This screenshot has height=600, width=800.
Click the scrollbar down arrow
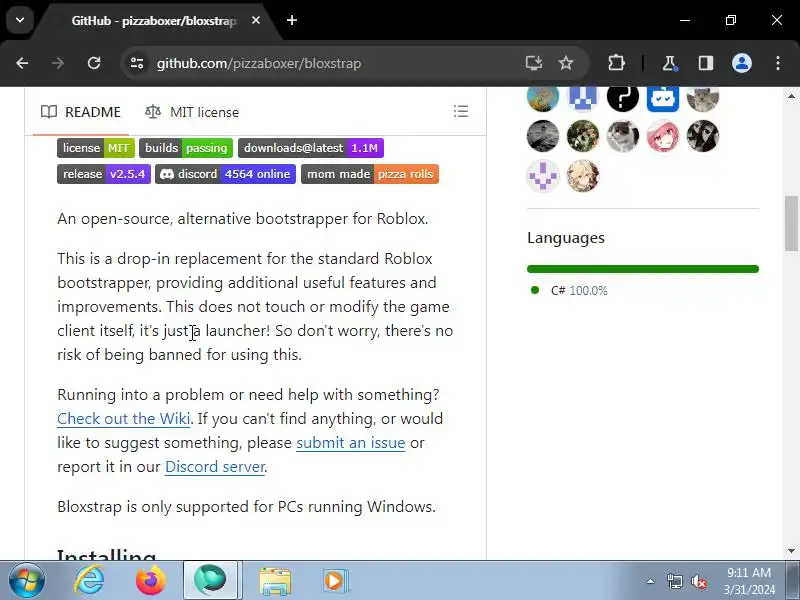click(x=791, y=551)
